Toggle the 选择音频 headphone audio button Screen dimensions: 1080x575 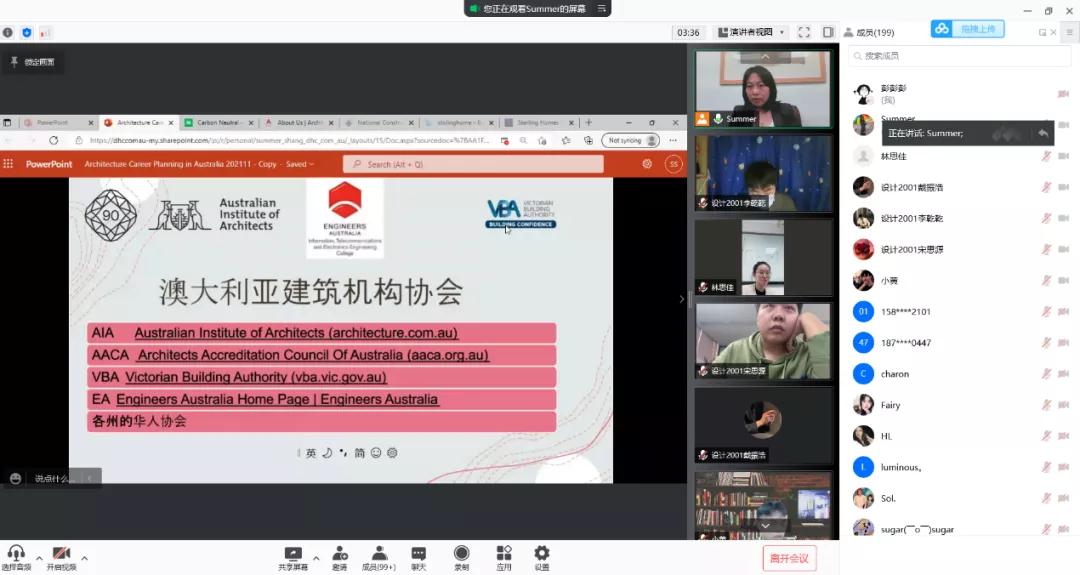(16, 558)
